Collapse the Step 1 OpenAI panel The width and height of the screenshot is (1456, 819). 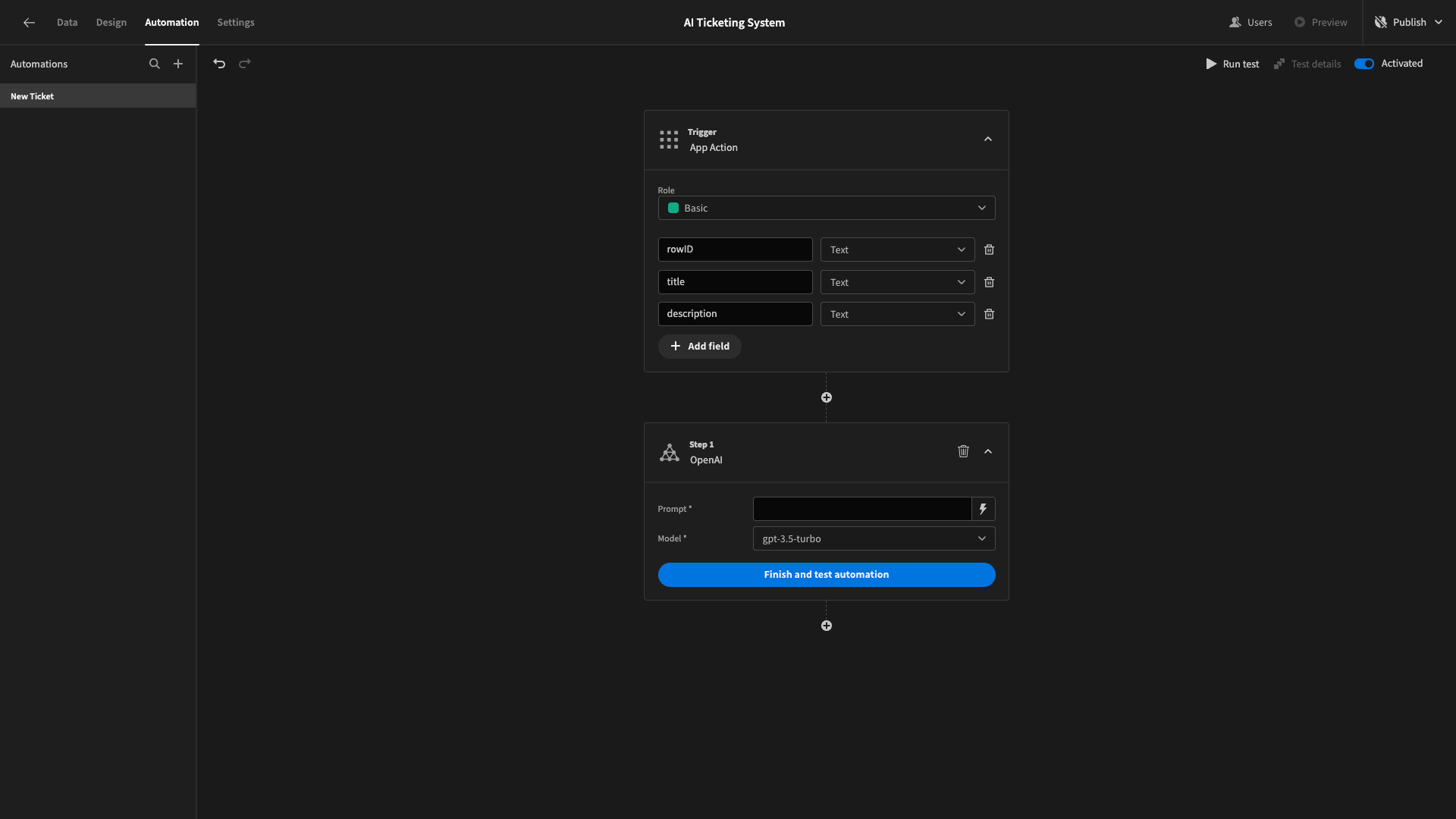click(988, 451)
